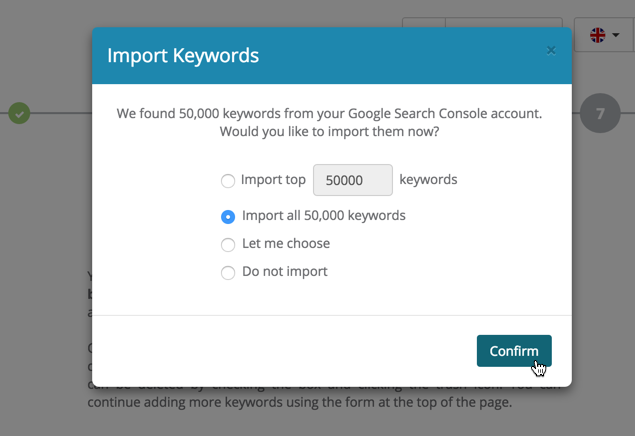Focus the 50000 keyword count field
The image size is (635, 436).
(352, 180)
